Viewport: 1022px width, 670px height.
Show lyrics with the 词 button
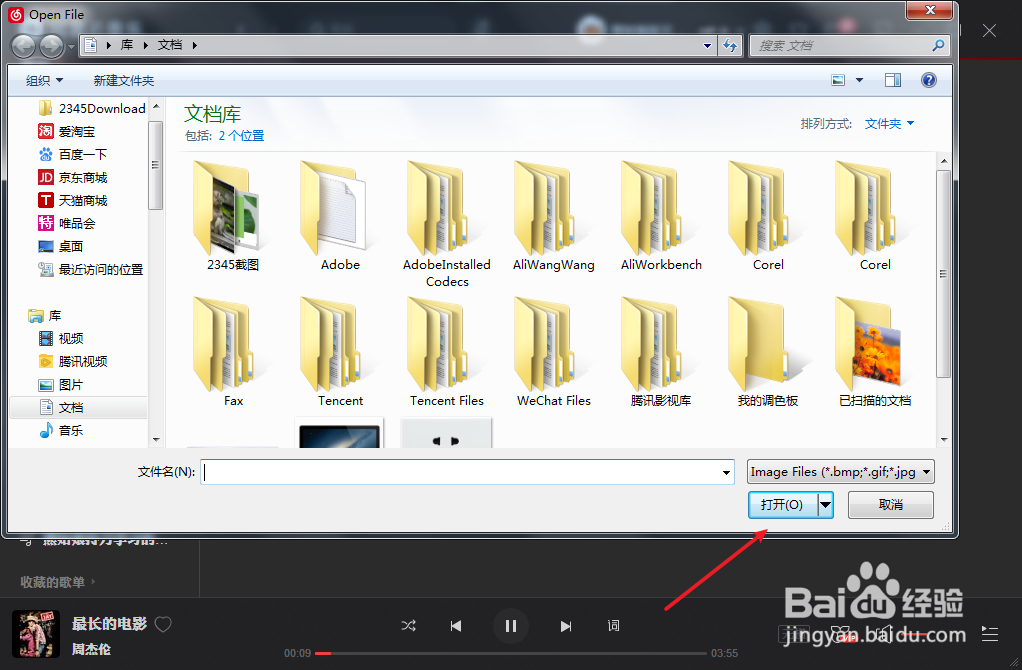pyautogui.click(x=613, y=626)
